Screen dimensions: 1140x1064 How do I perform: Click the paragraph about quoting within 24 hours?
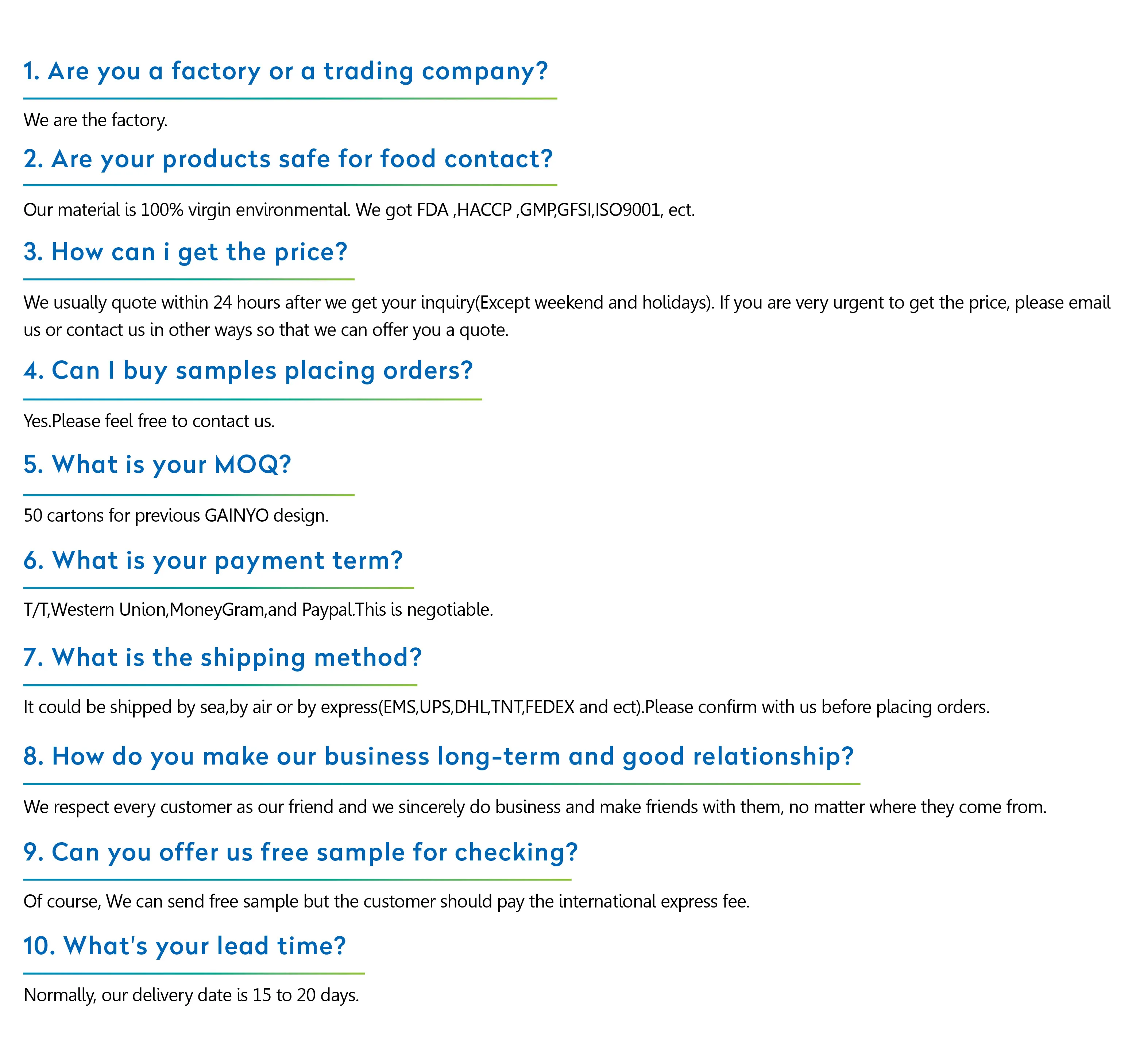point(567,316)
